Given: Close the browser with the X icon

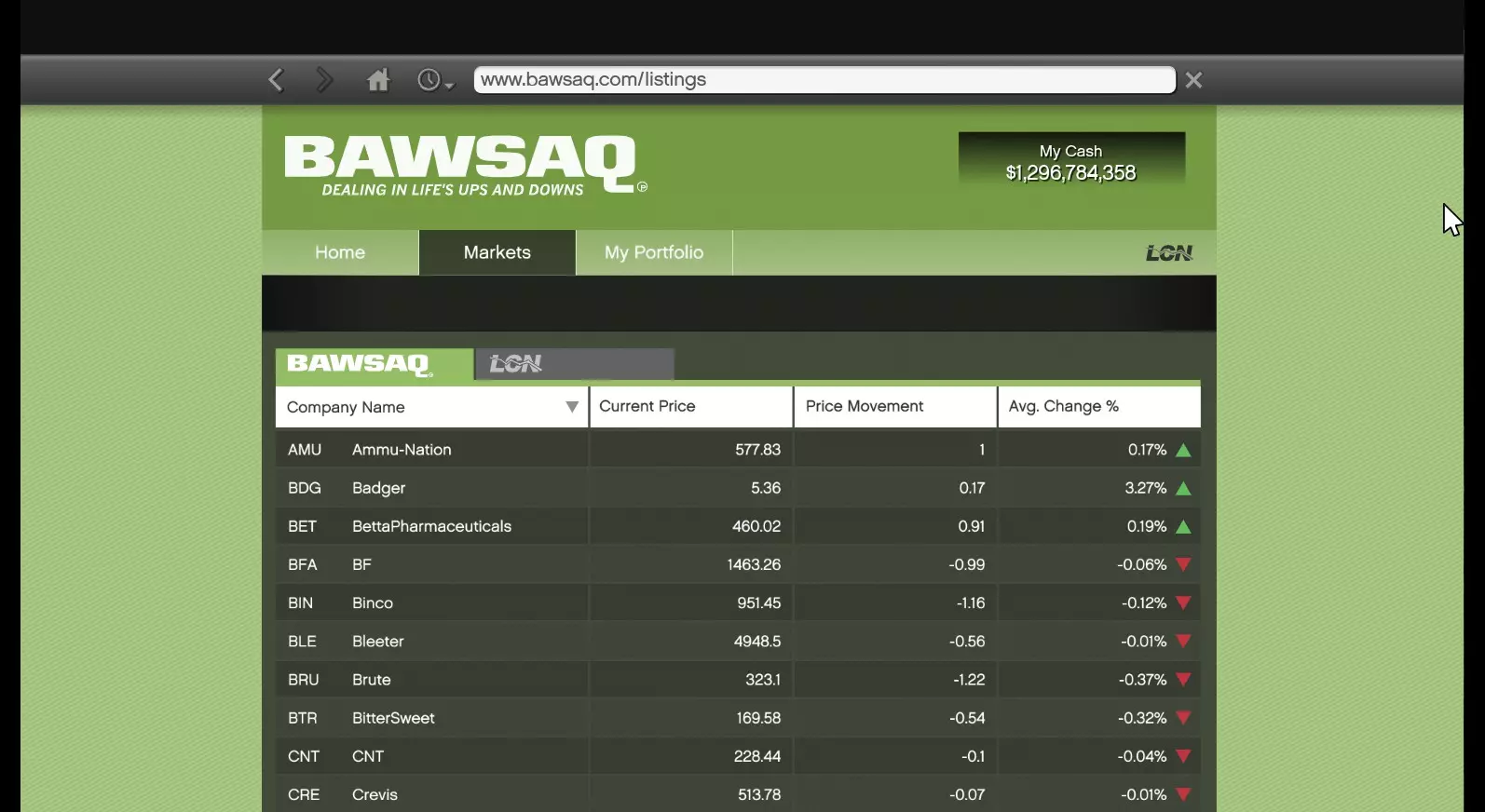Looking at the screenshot, I should click(x=1193, y=80).
